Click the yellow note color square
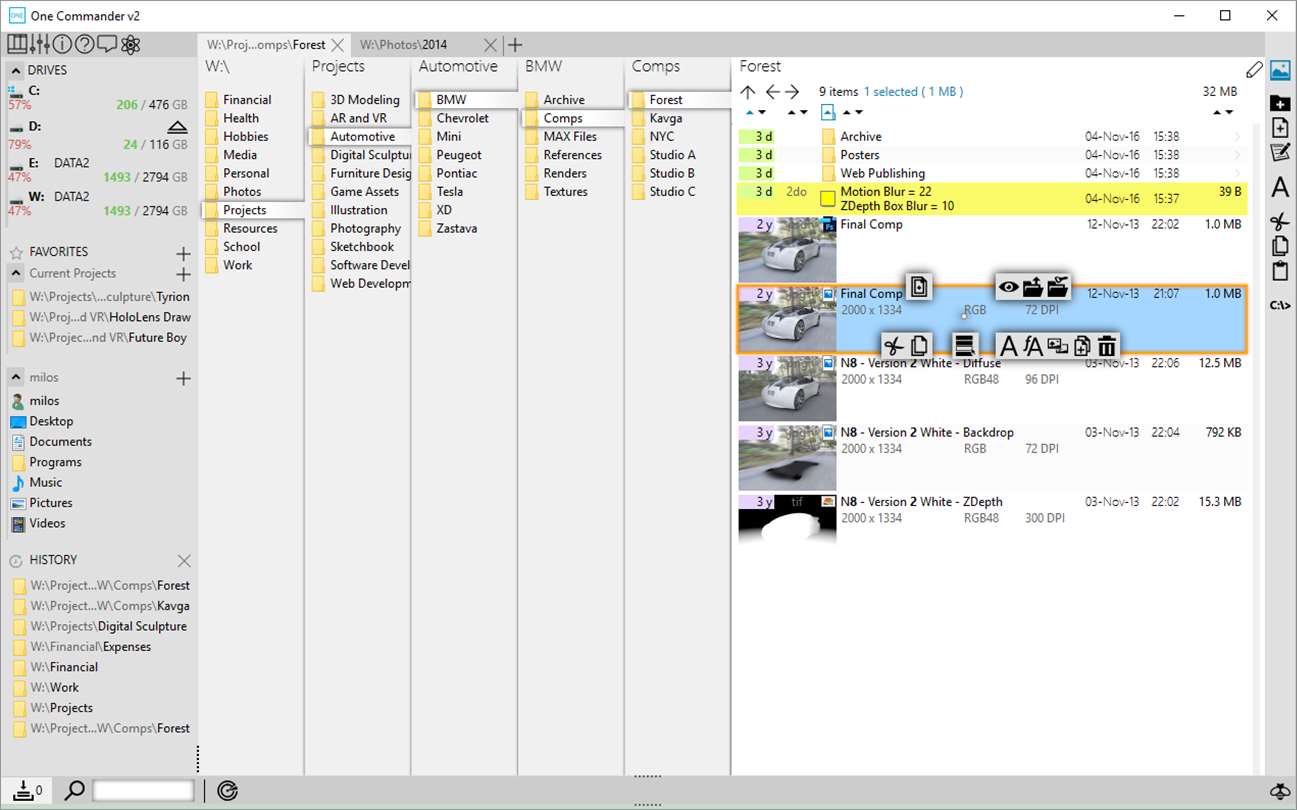 [827, 199]
